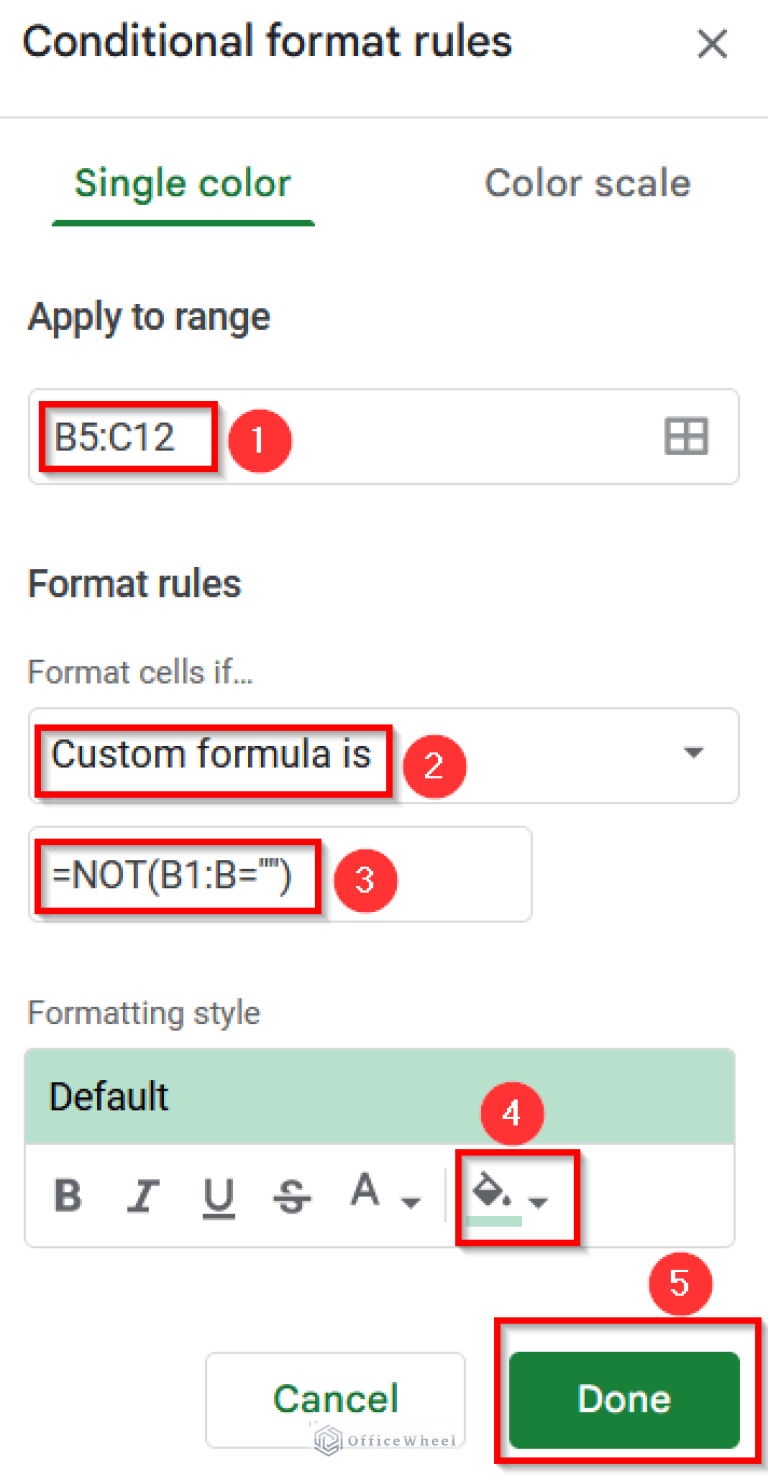Click the Done button to save rule
The image size is (768, 1479).
click(622, 1400)
